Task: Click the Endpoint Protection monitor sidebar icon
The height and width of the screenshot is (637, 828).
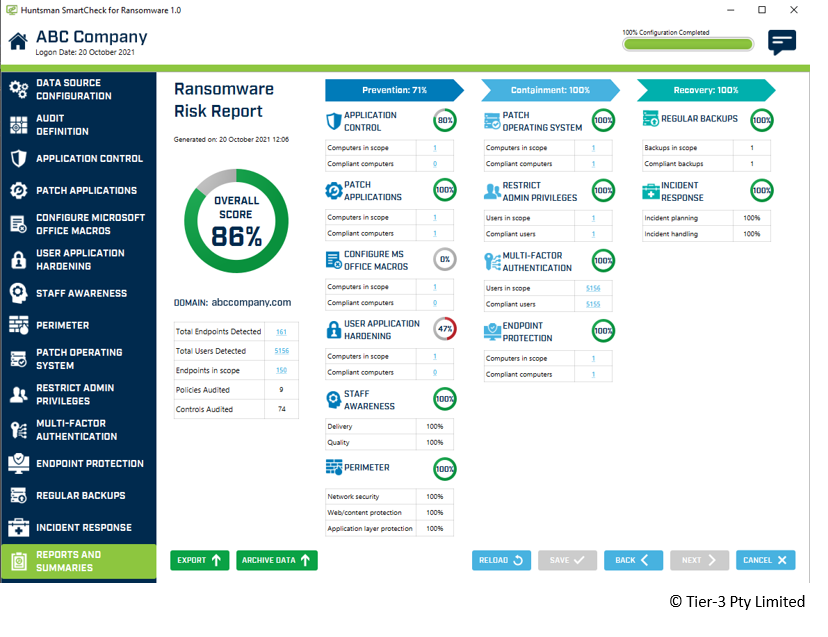Action: [x=18, y=463]
